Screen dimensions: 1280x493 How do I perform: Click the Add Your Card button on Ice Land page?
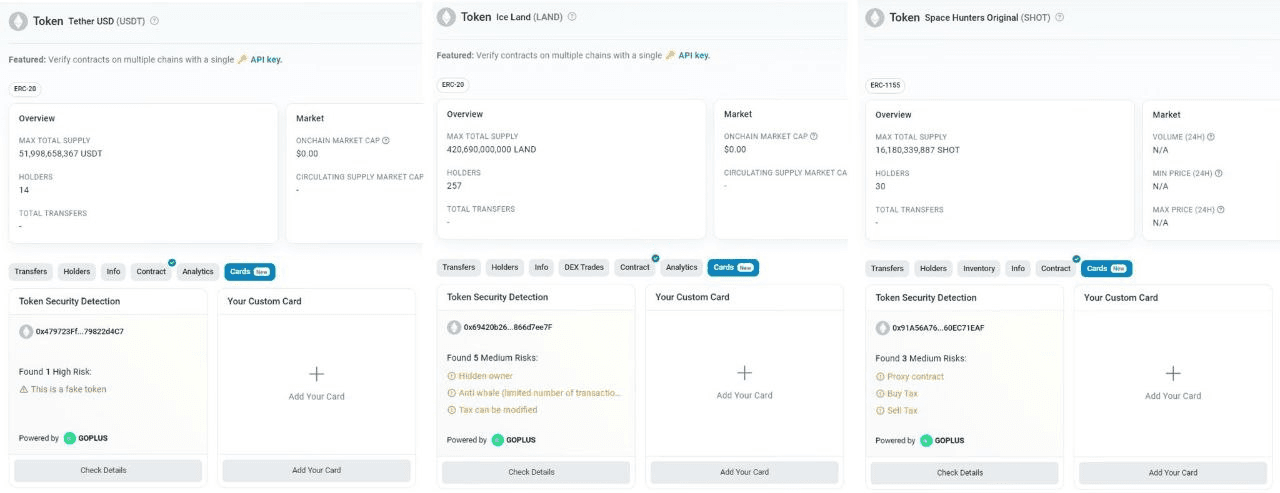(744, 472)
